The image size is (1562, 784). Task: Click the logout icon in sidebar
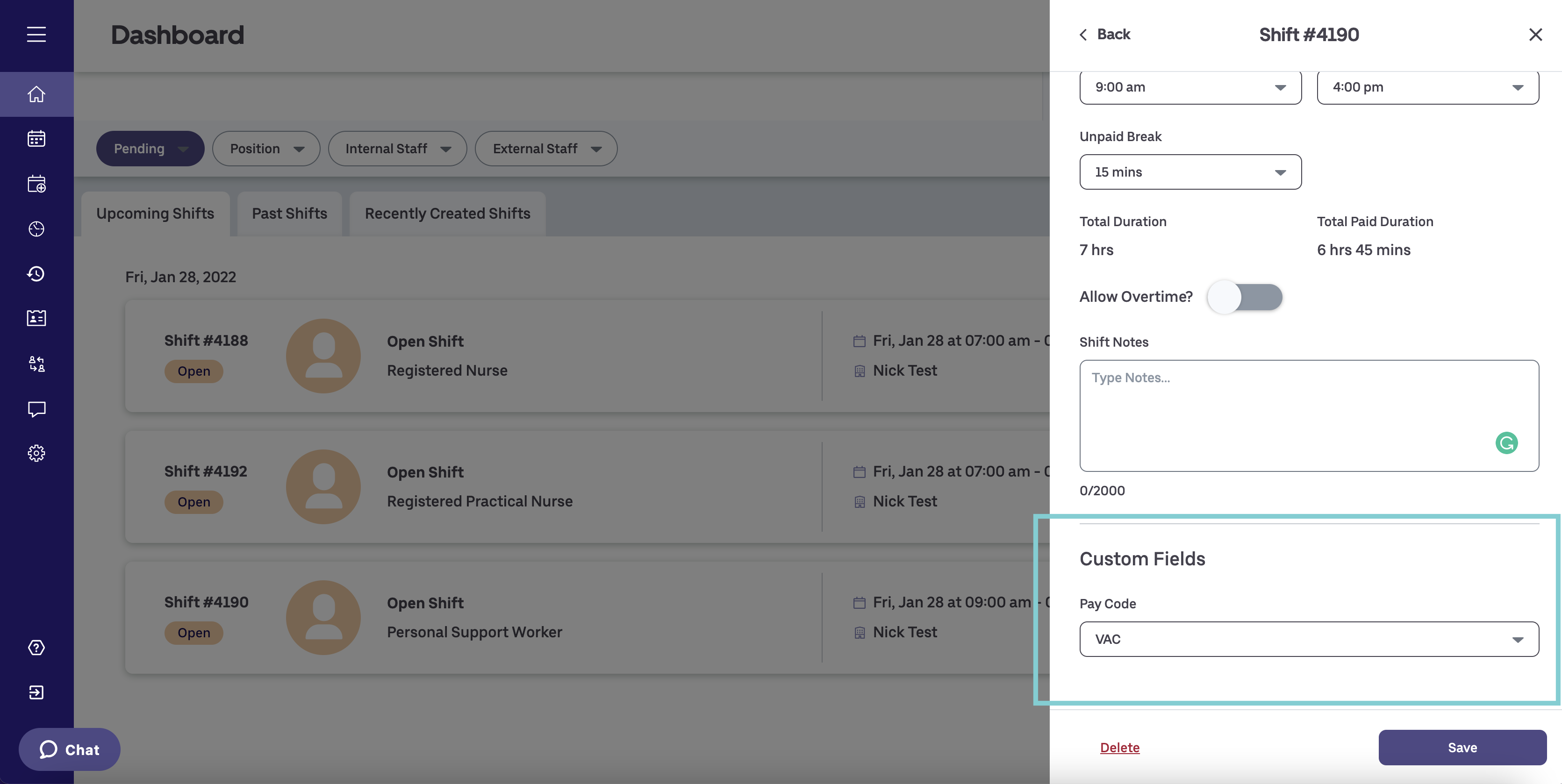pos(36,692)
